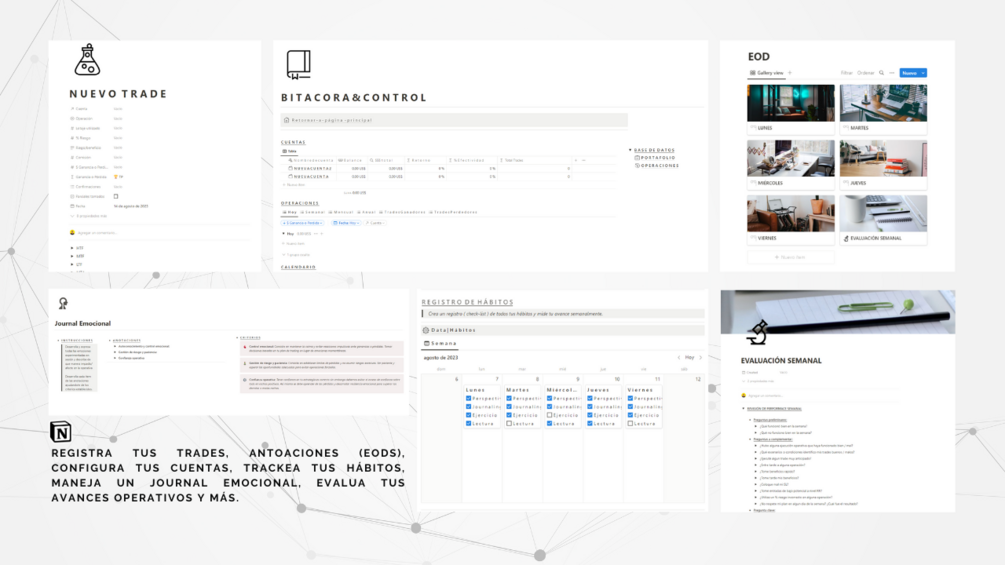Click the black Notion logo icon
Image resolution: width=1005 pixels, height=565 pixels.
(61, 432)
